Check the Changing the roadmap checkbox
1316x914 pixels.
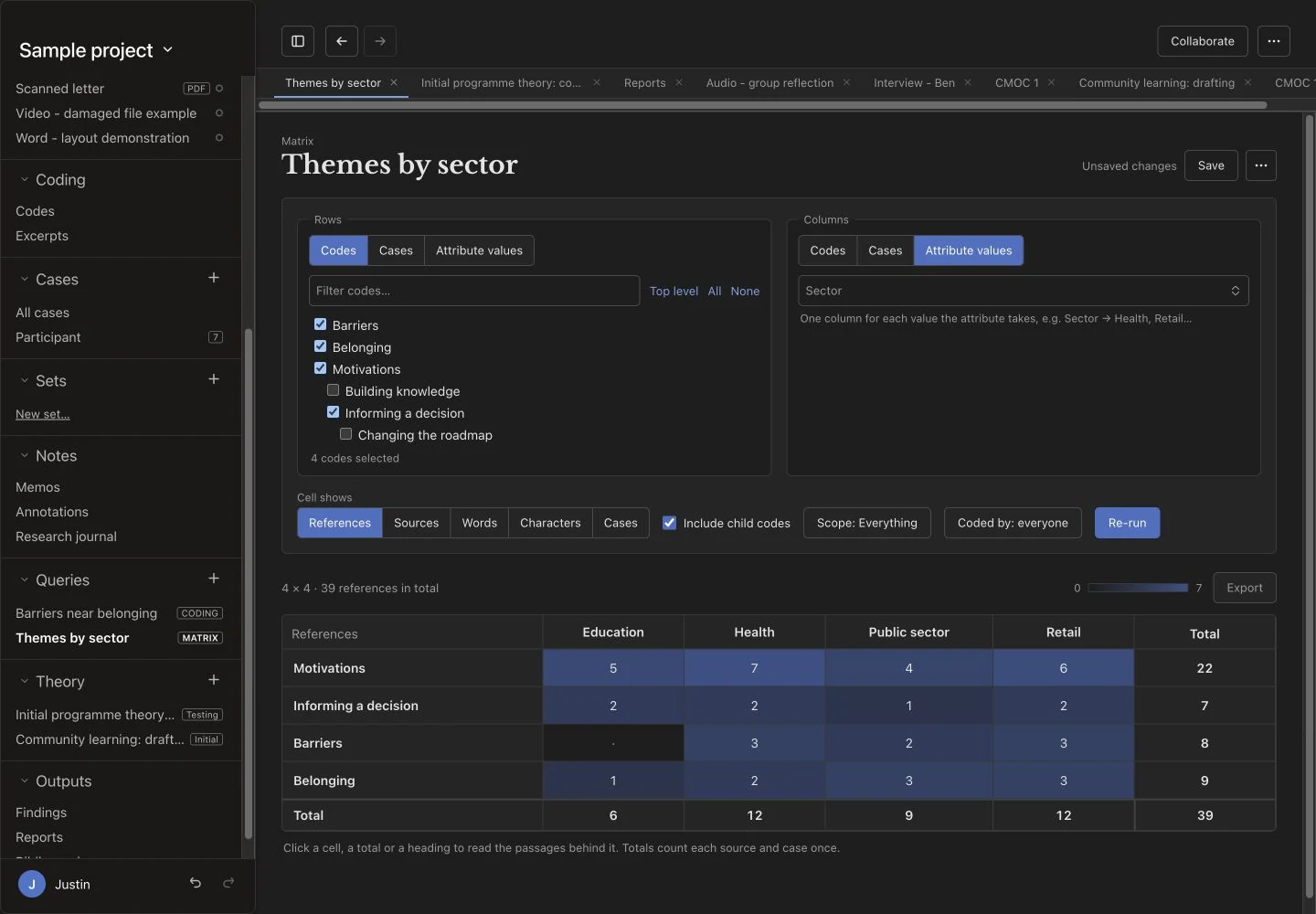click(x=345, y=434)
